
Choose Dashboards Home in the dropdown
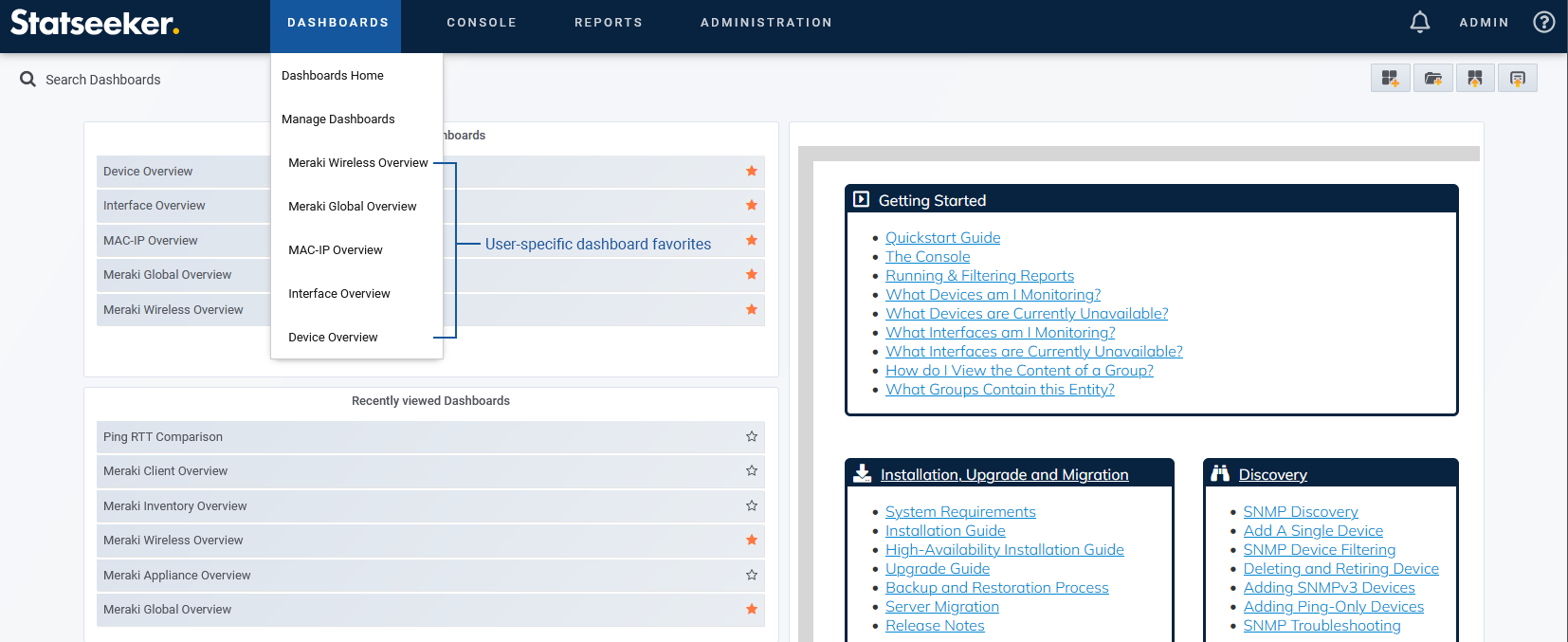332,75
